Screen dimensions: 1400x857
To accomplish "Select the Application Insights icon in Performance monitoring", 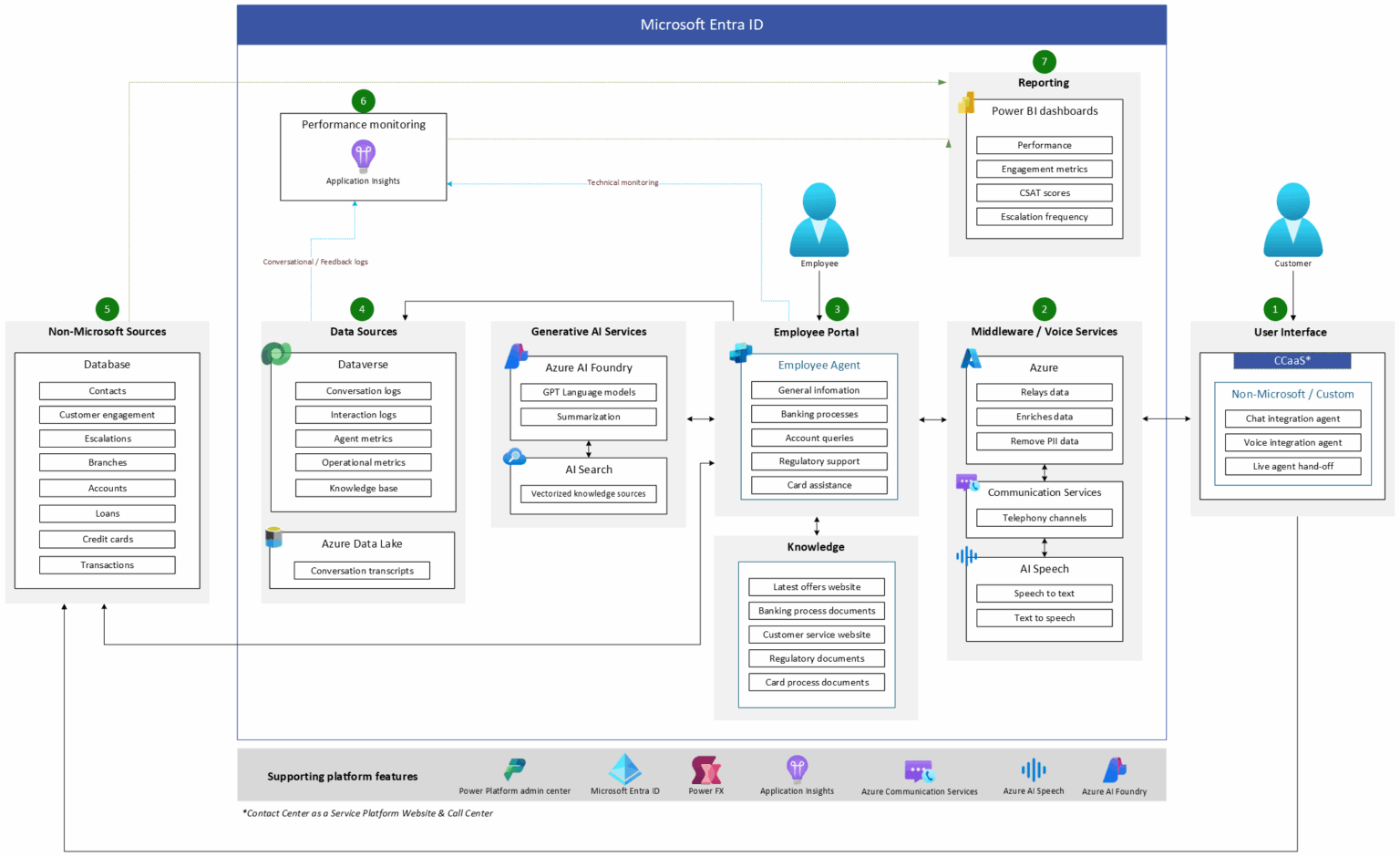I will 362,157.
